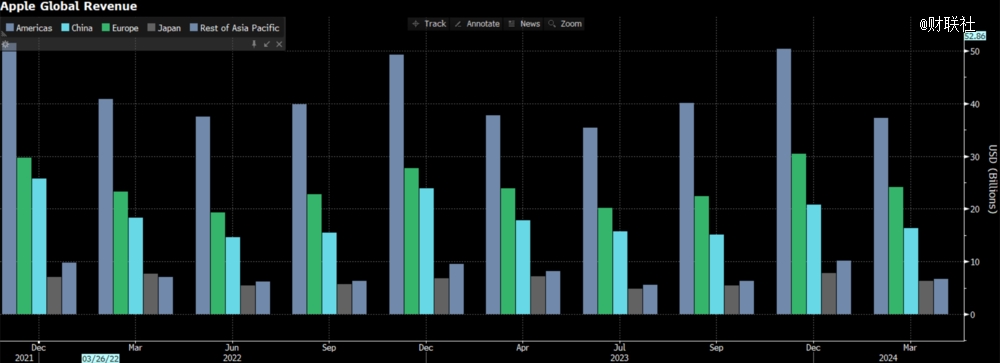
Task: Click the Europe bar for December 2021
Action: pyautogui.click(x=24, y=235)
